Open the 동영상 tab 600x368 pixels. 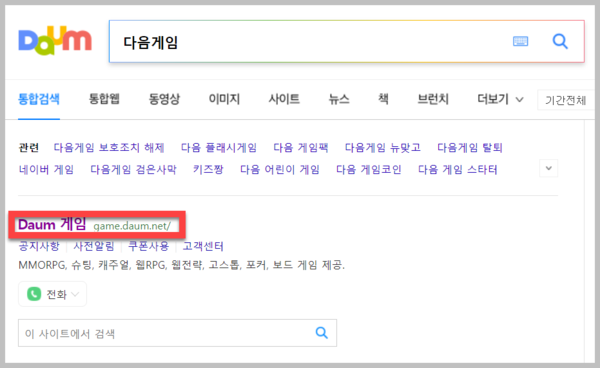164,99
